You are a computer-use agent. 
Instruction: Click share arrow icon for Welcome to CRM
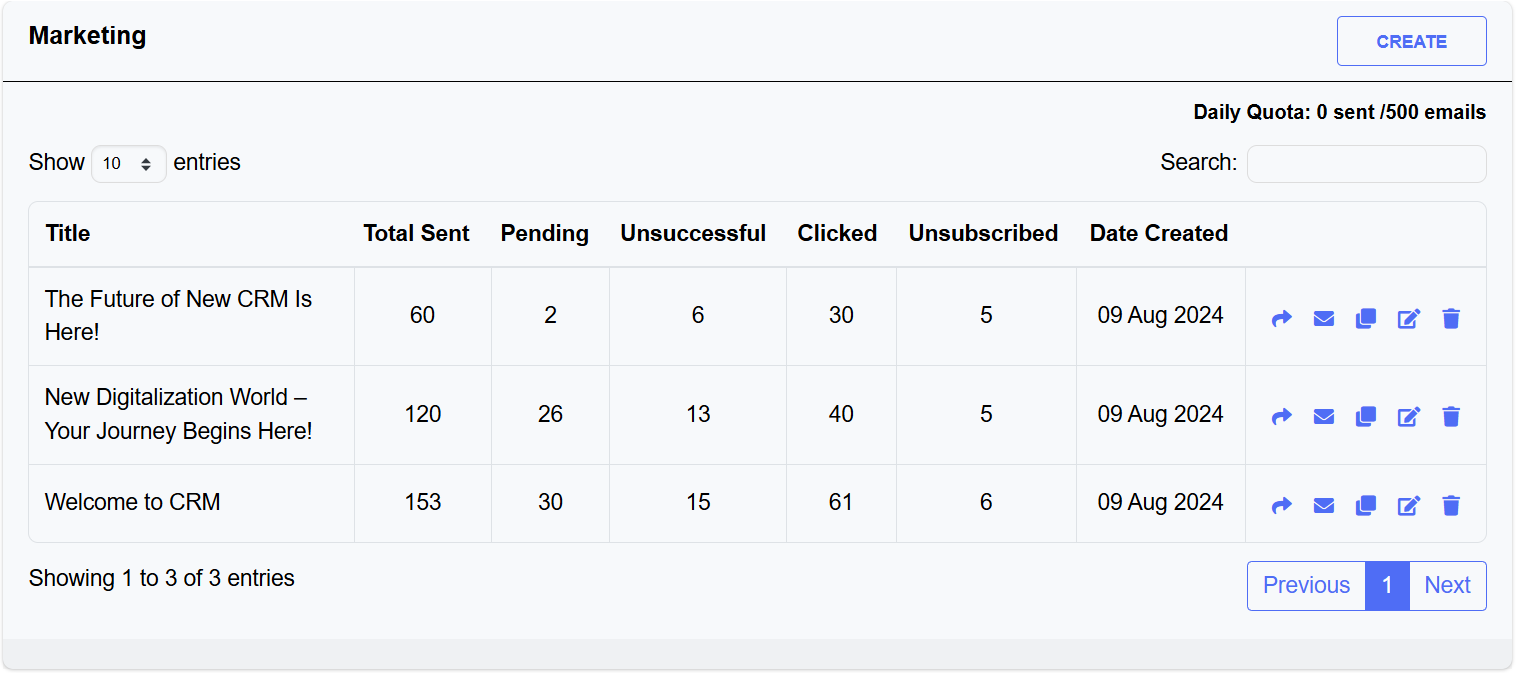click(x=1281, y=506)
